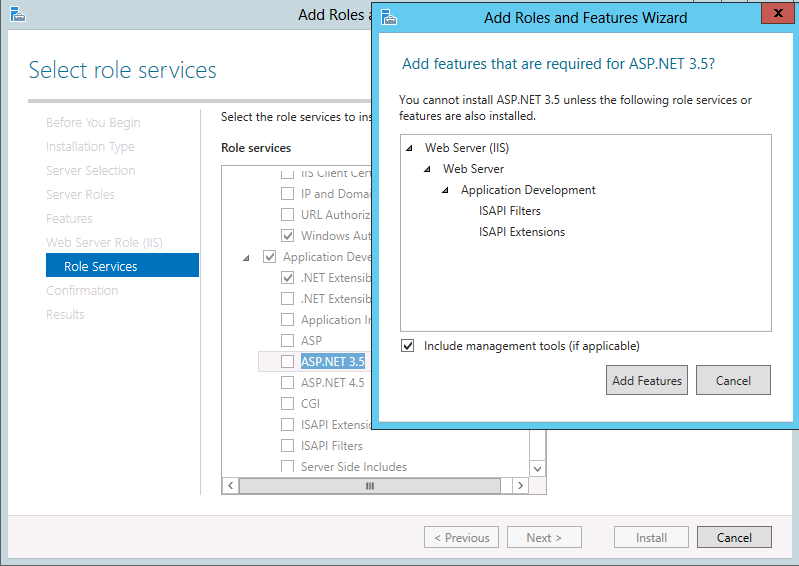Check the Server Side Includes checkbox
The image size is (799, 566).
(287, 466)
